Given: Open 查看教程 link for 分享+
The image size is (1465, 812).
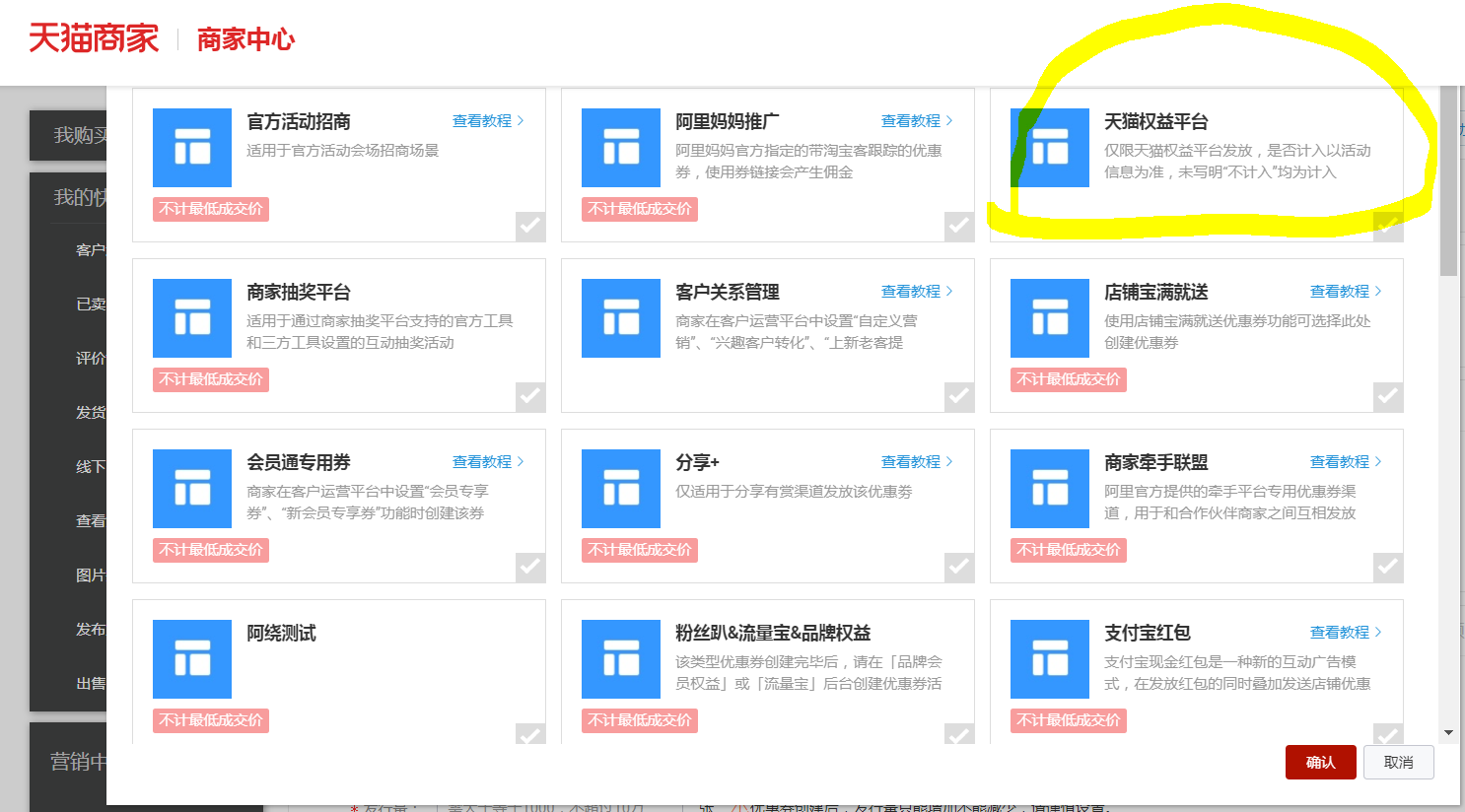Looking at the screenshot, I should (917, 462).
